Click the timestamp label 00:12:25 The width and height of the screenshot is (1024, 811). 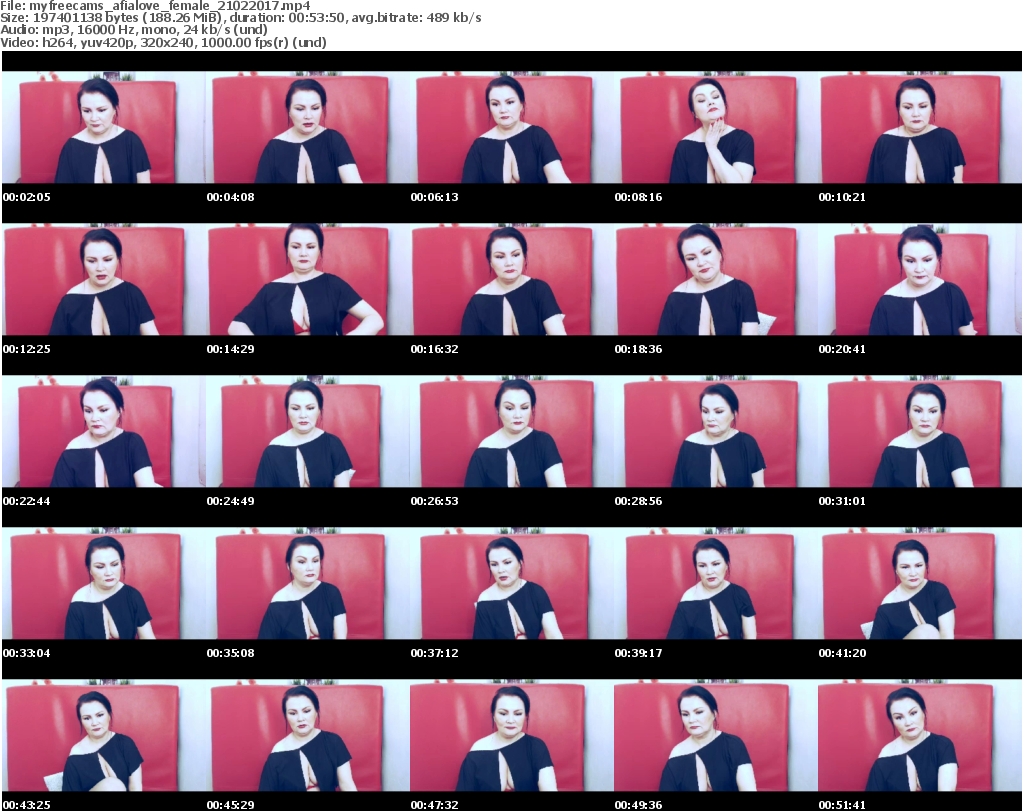pos(27,349)
